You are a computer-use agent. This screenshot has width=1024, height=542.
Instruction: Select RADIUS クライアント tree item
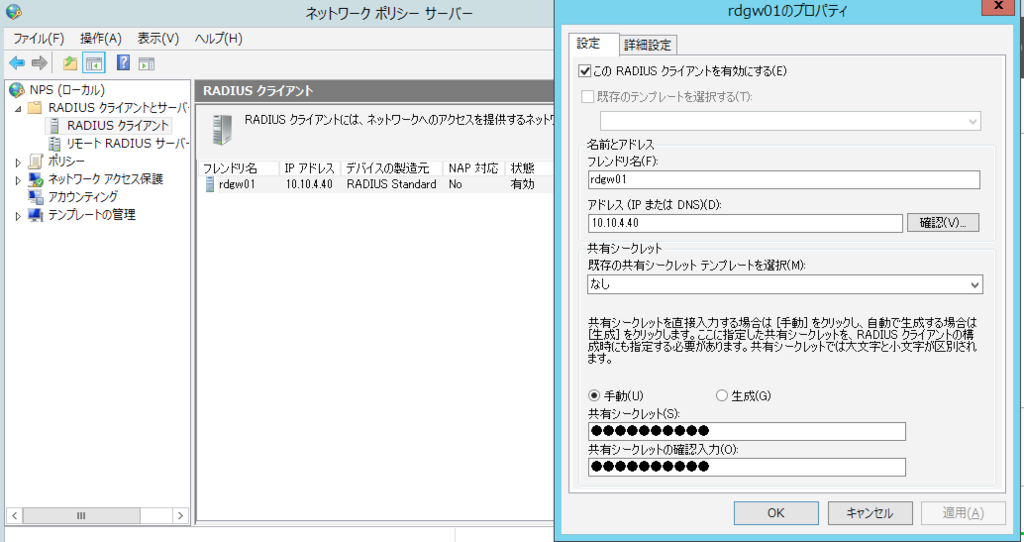point(118,125)
